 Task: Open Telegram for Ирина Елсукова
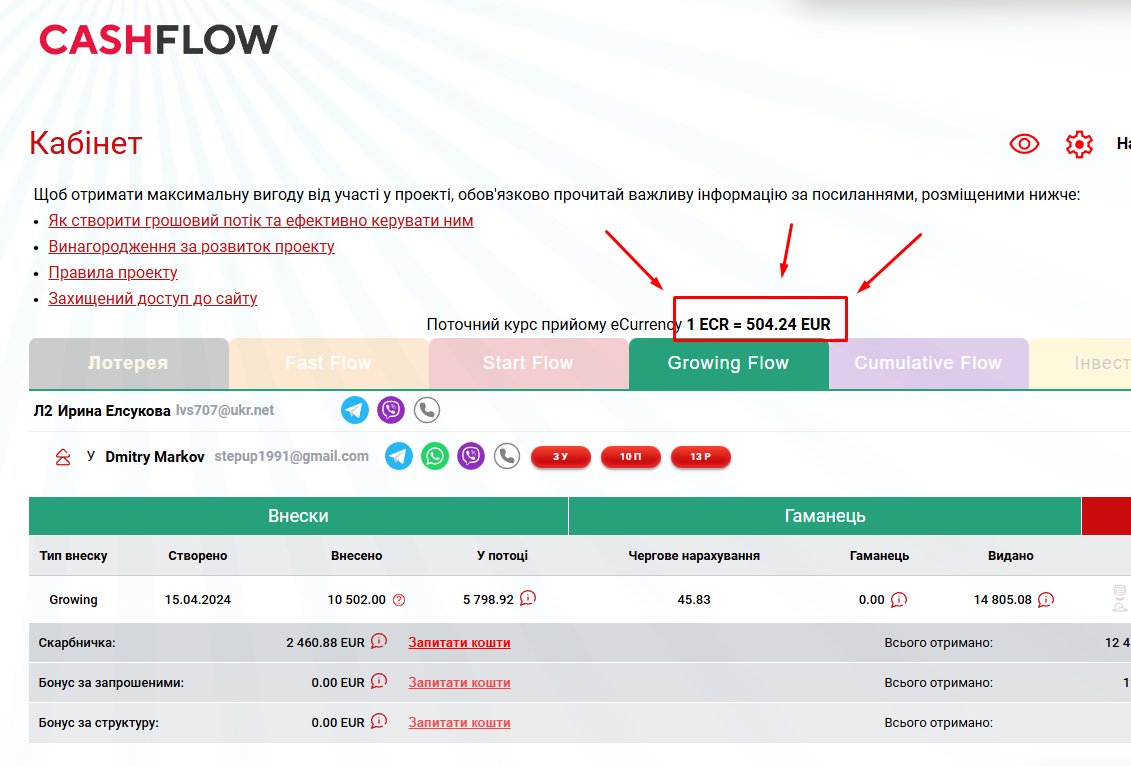(354, 410)
